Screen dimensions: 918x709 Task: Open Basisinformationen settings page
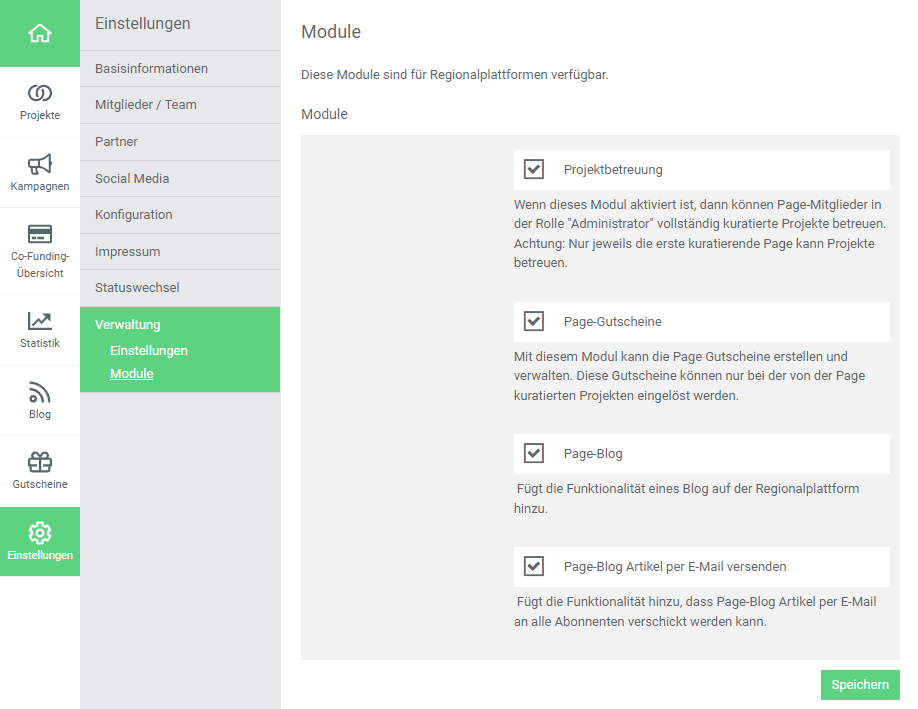pyautogui.click(x=151, y=69)
